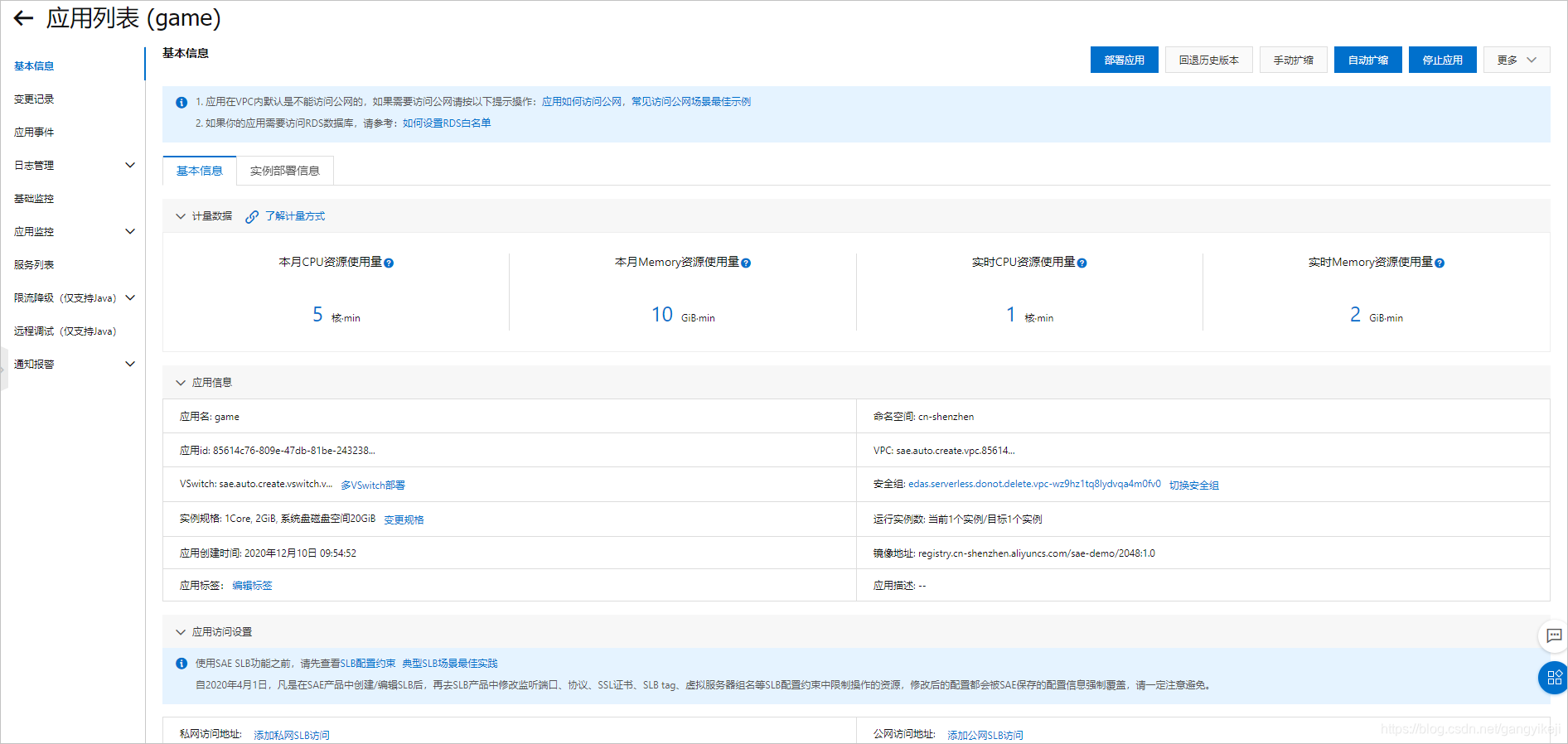Viewport: 1568px width, 744px height.
Task: Expand 限流降级 (仅支持Java) submenu
Action: point(130,297)
